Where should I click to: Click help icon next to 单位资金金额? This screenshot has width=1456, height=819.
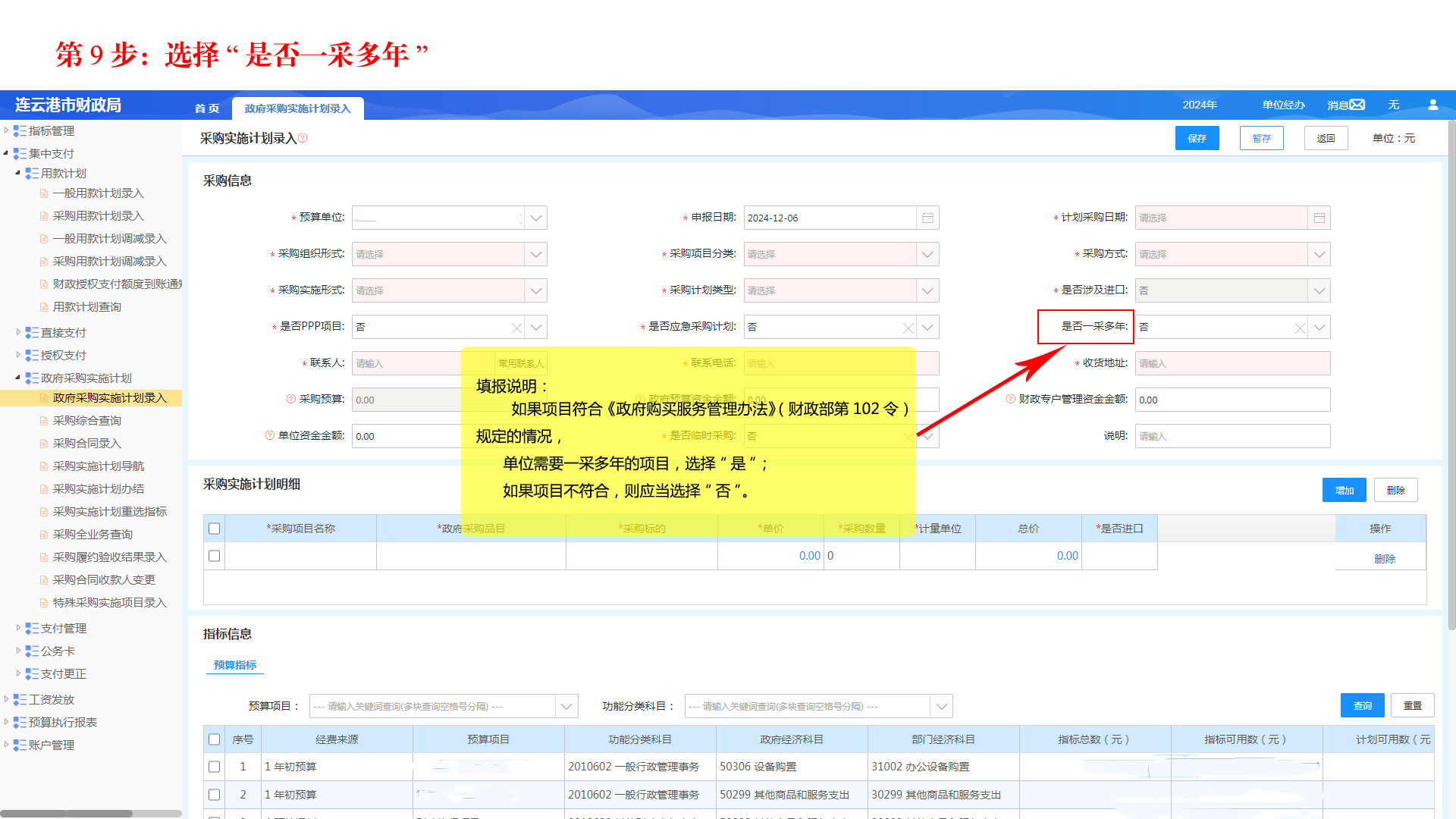click(269, 435)
